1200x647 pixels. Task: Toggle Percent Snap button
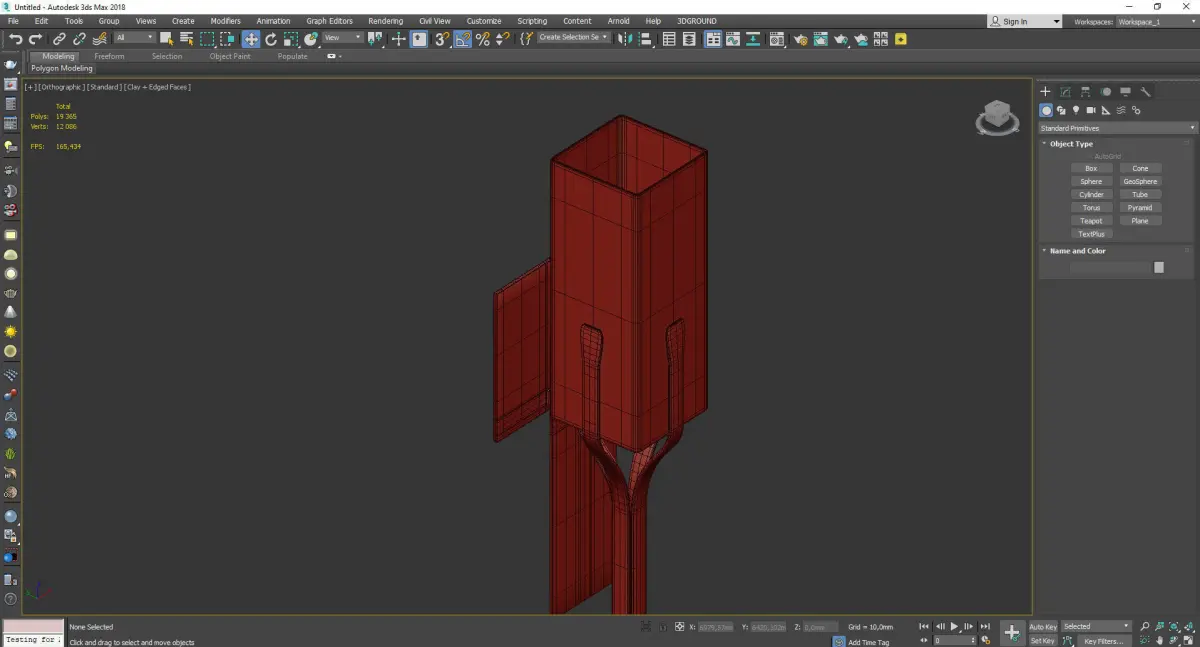click(x=483, y=39)
